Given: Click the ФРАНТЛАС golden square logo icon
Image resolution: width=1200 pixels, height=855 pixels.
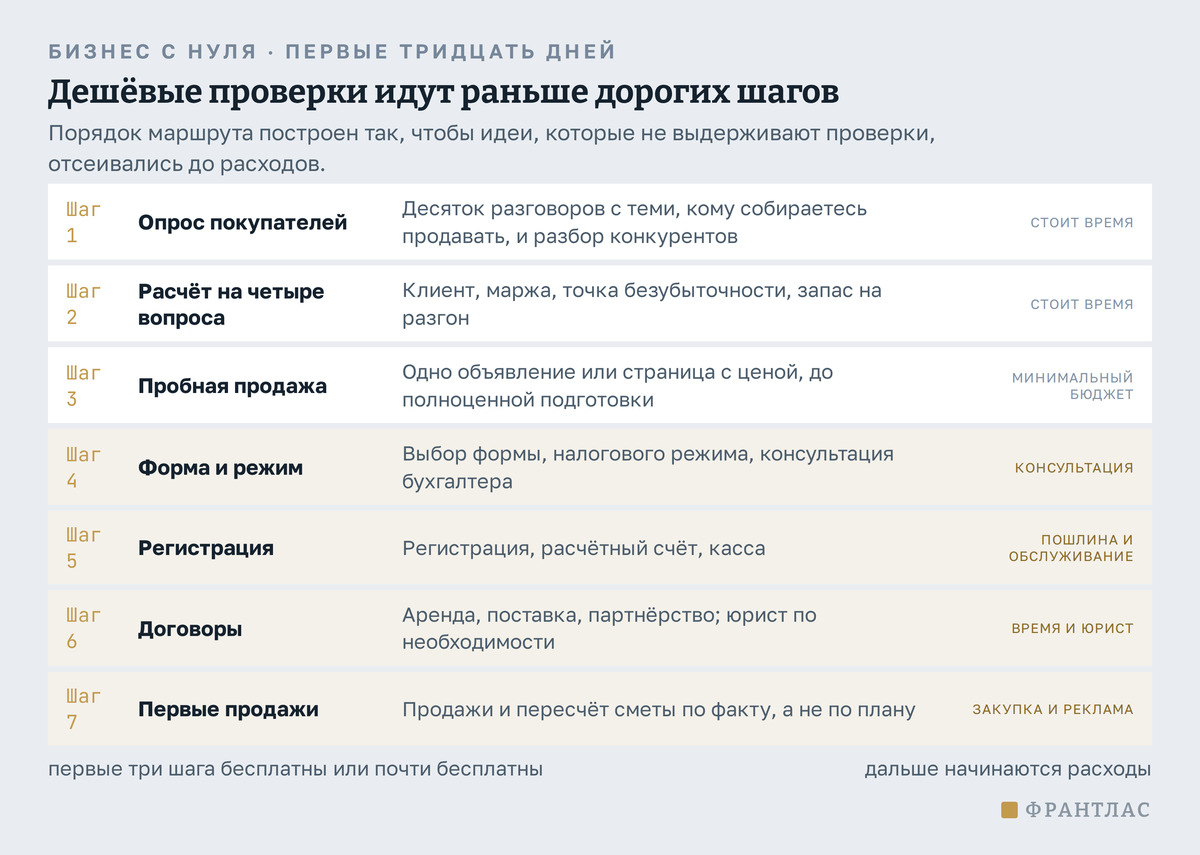Looking at the screenshot, I should (1010, 810).
